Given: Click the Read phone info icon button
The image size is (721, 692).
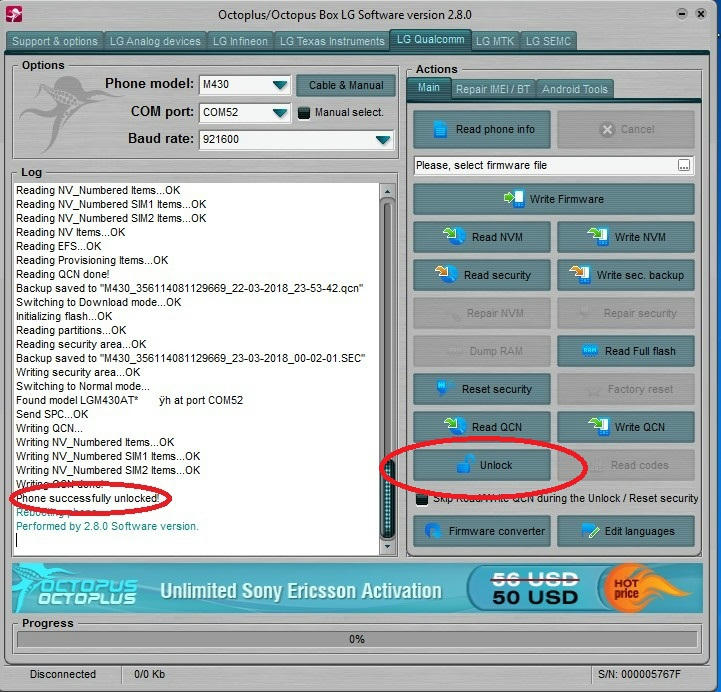Looking at the screenshot, I should coord(484,130).
